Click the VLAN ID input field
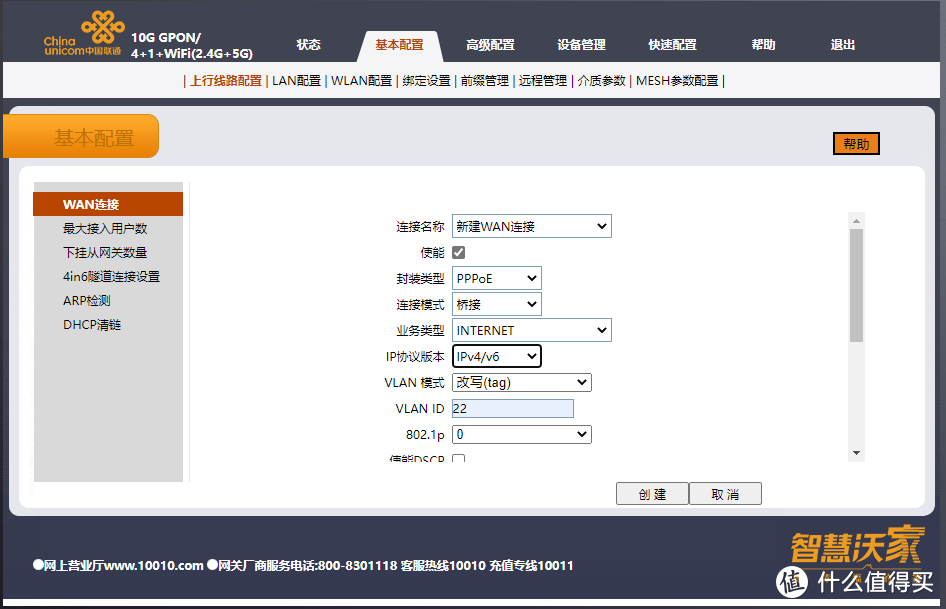Screen dimensions: 946x609 [x=513, y=409]
